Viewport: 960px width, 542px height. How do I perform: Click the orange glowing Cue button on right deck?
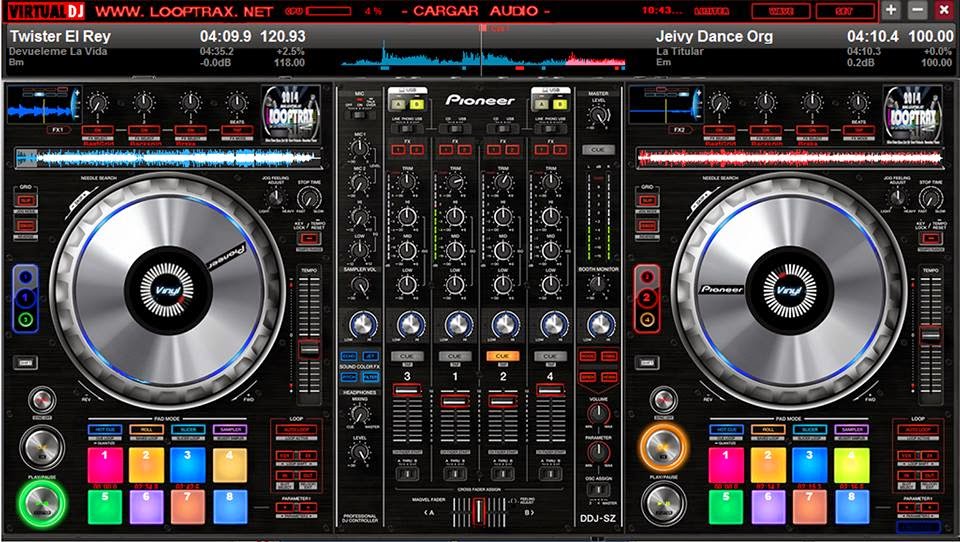(x=664, y=447)
